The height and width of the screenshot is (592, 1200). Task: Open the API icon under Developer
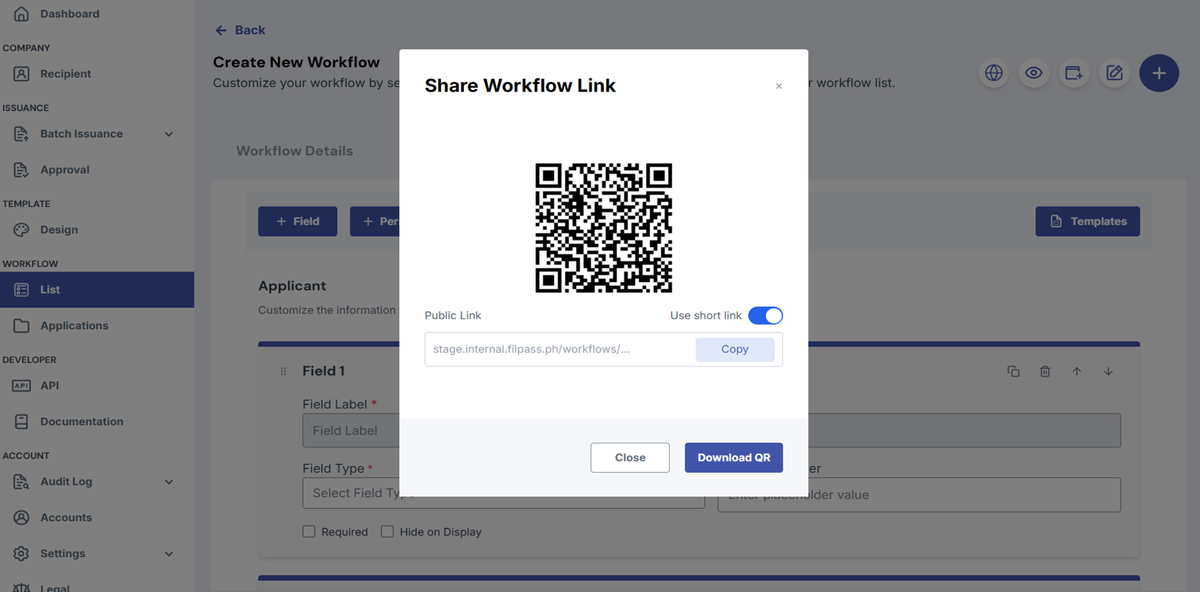point(21,386)
